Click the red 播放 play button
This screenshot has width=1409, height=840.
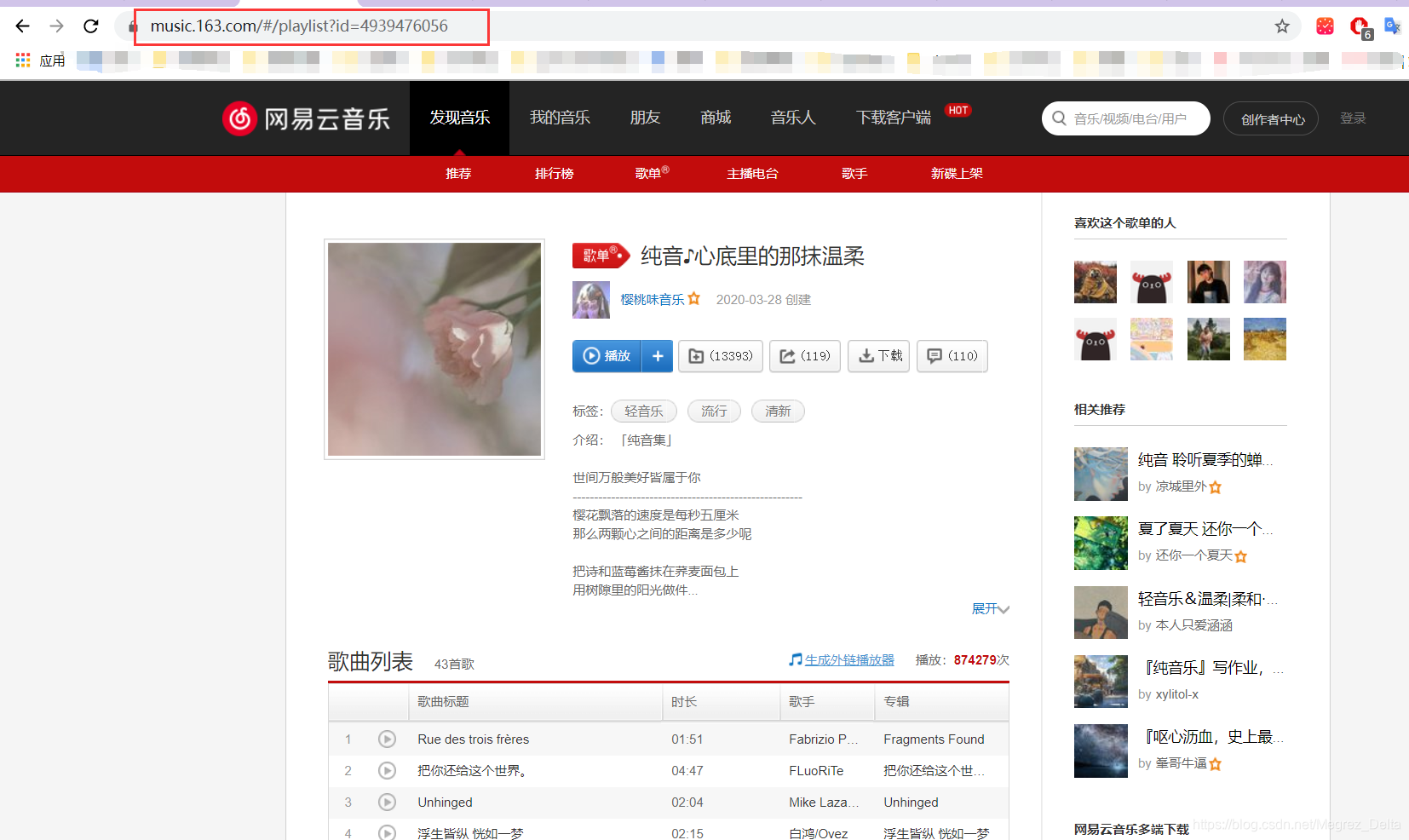607,356
